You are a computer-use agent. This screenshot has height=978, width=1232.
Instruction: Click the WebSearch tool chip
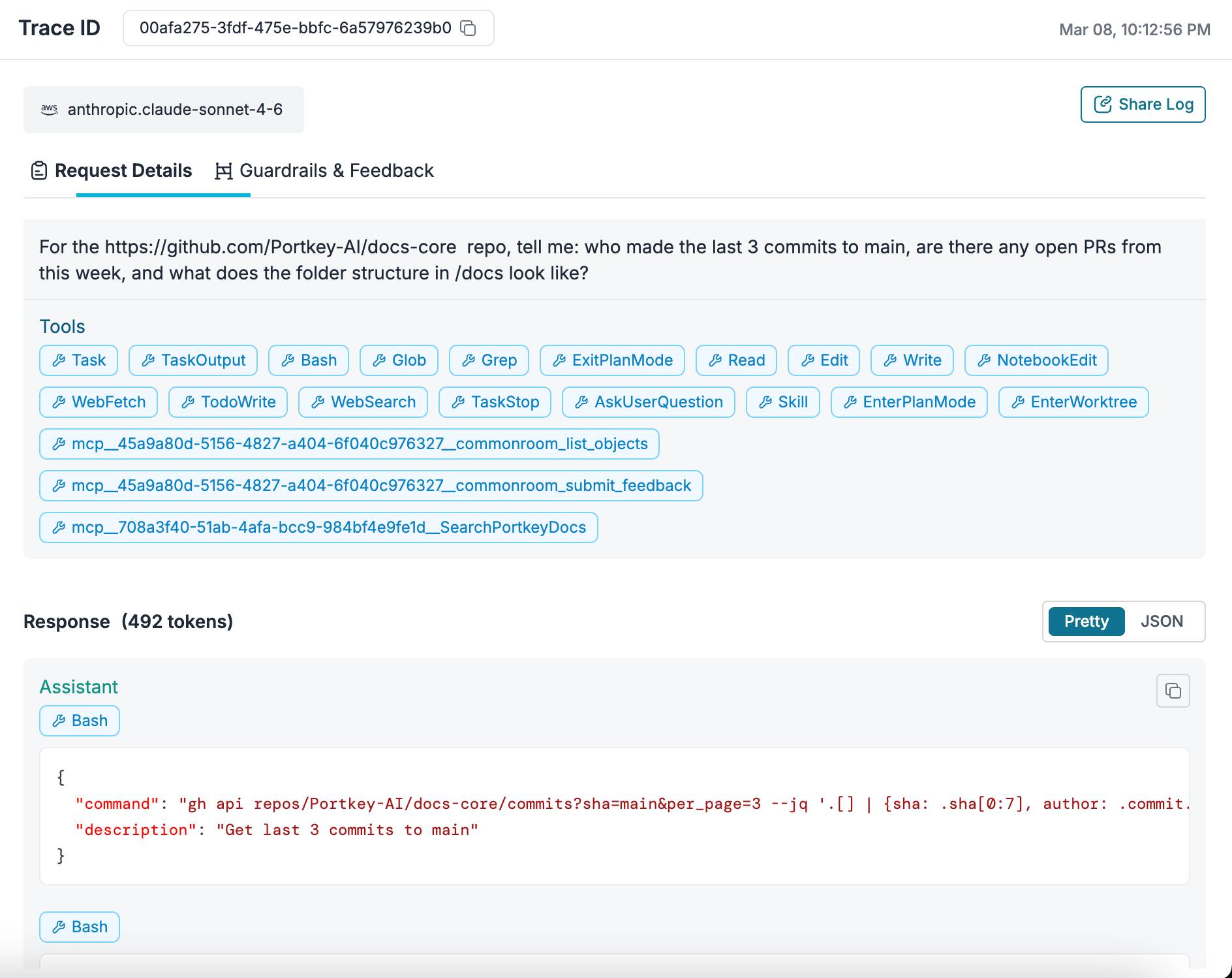363,402
